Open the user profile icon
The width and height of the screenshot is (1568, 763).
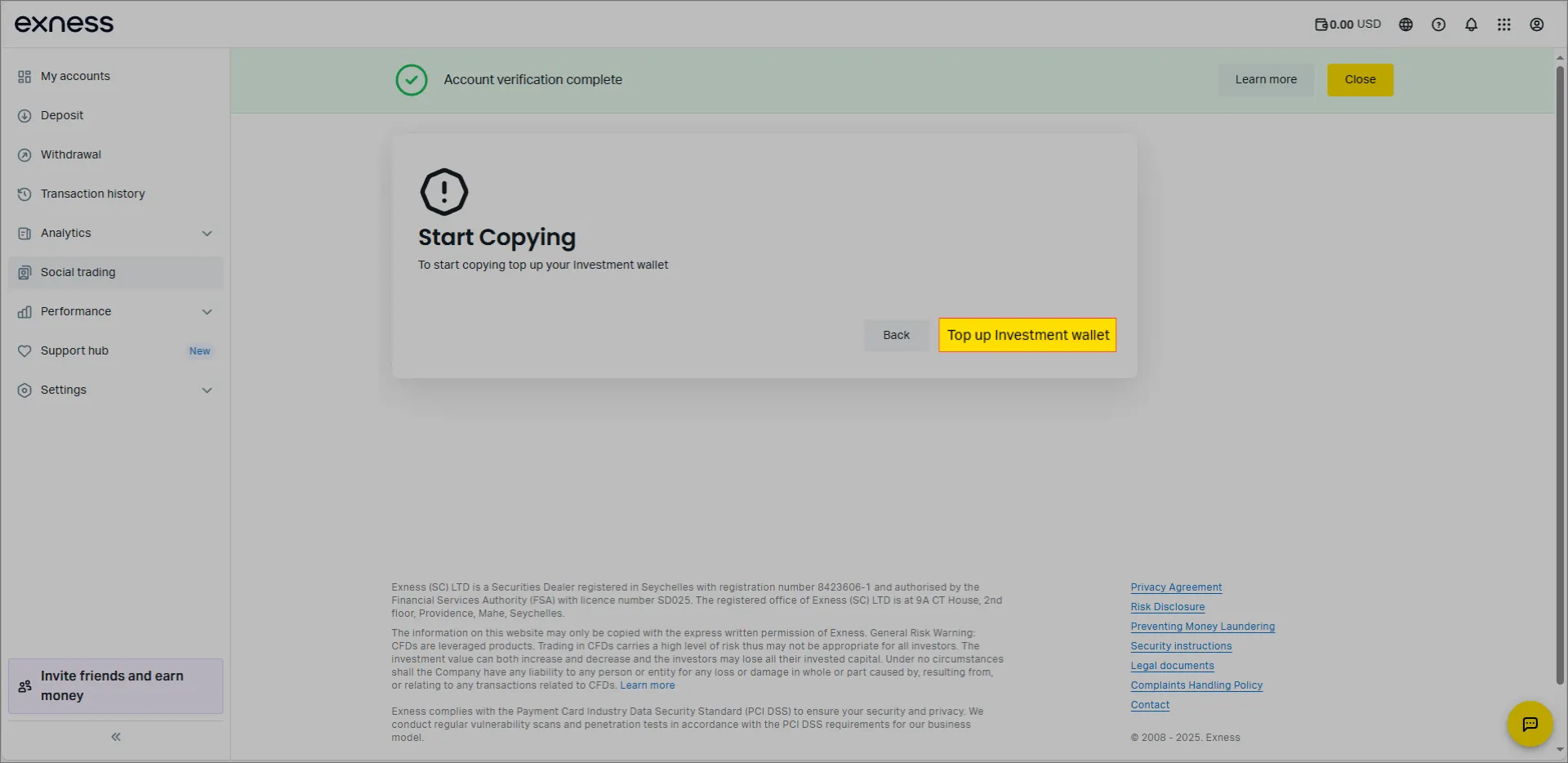pos(1536,25)
